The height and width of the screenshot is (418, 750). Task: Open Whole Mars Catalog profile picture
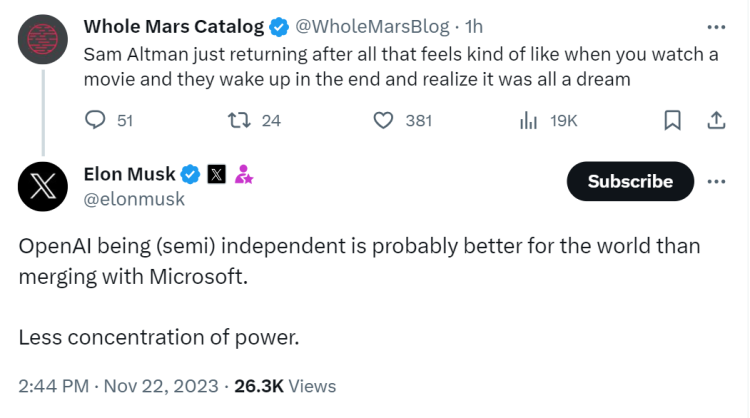42,40
